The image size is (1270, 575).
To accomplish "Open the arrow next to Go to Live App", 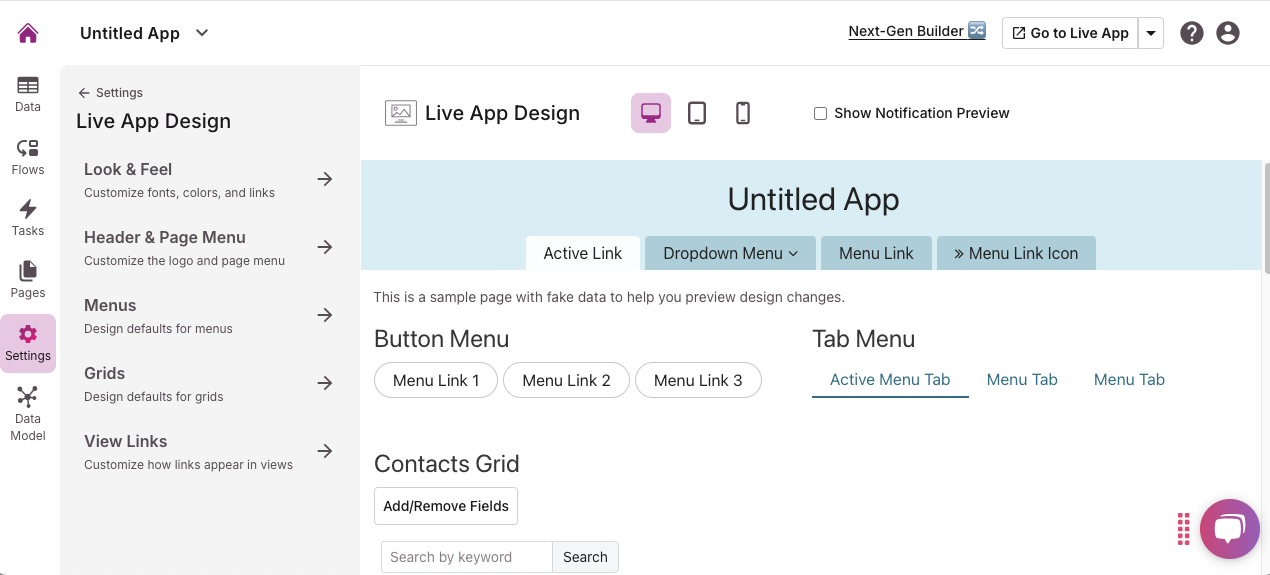I will point(1151,33).
